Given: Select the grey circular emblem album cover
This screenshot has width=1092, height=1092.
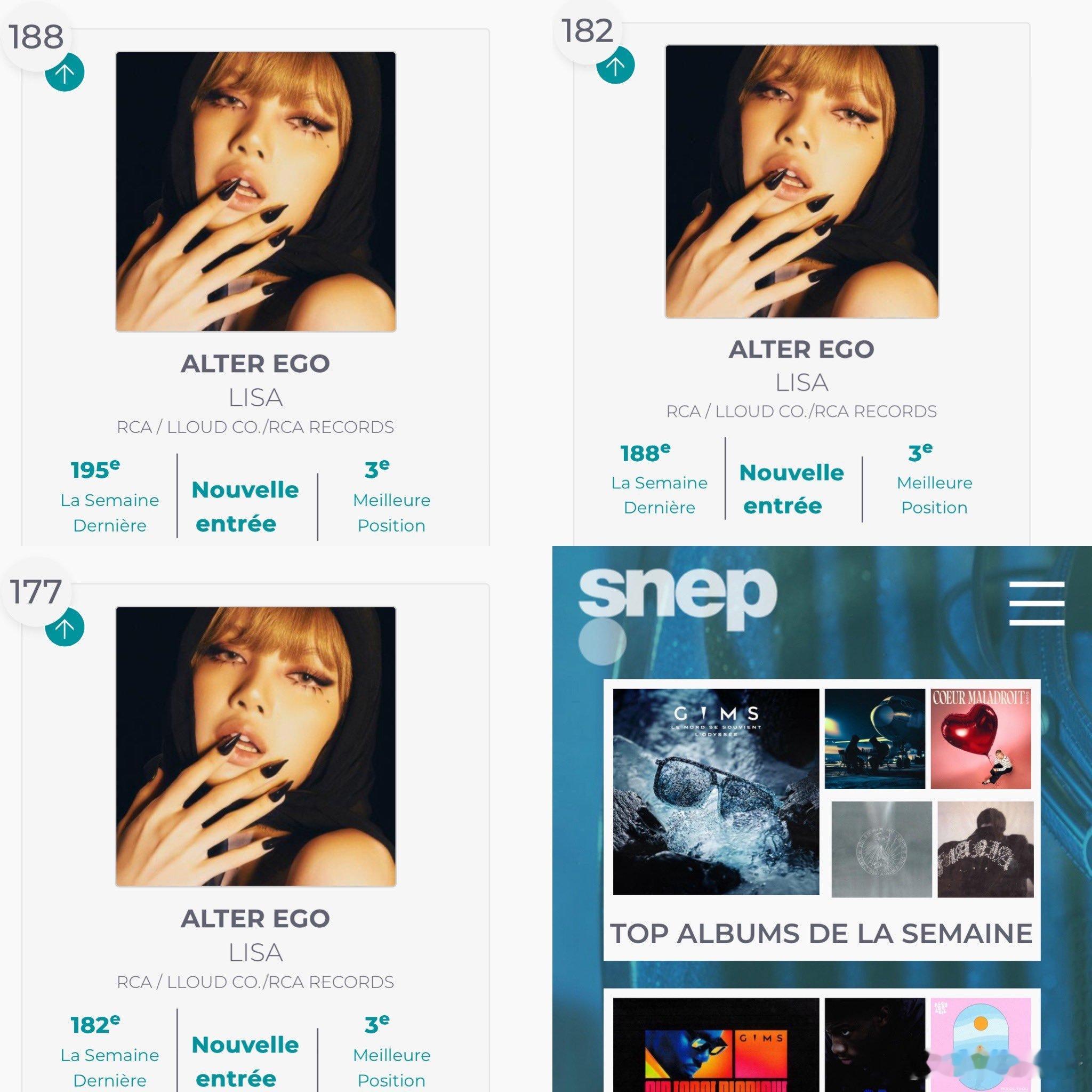Looking at the screenshot, I should [x=882, y=849].
